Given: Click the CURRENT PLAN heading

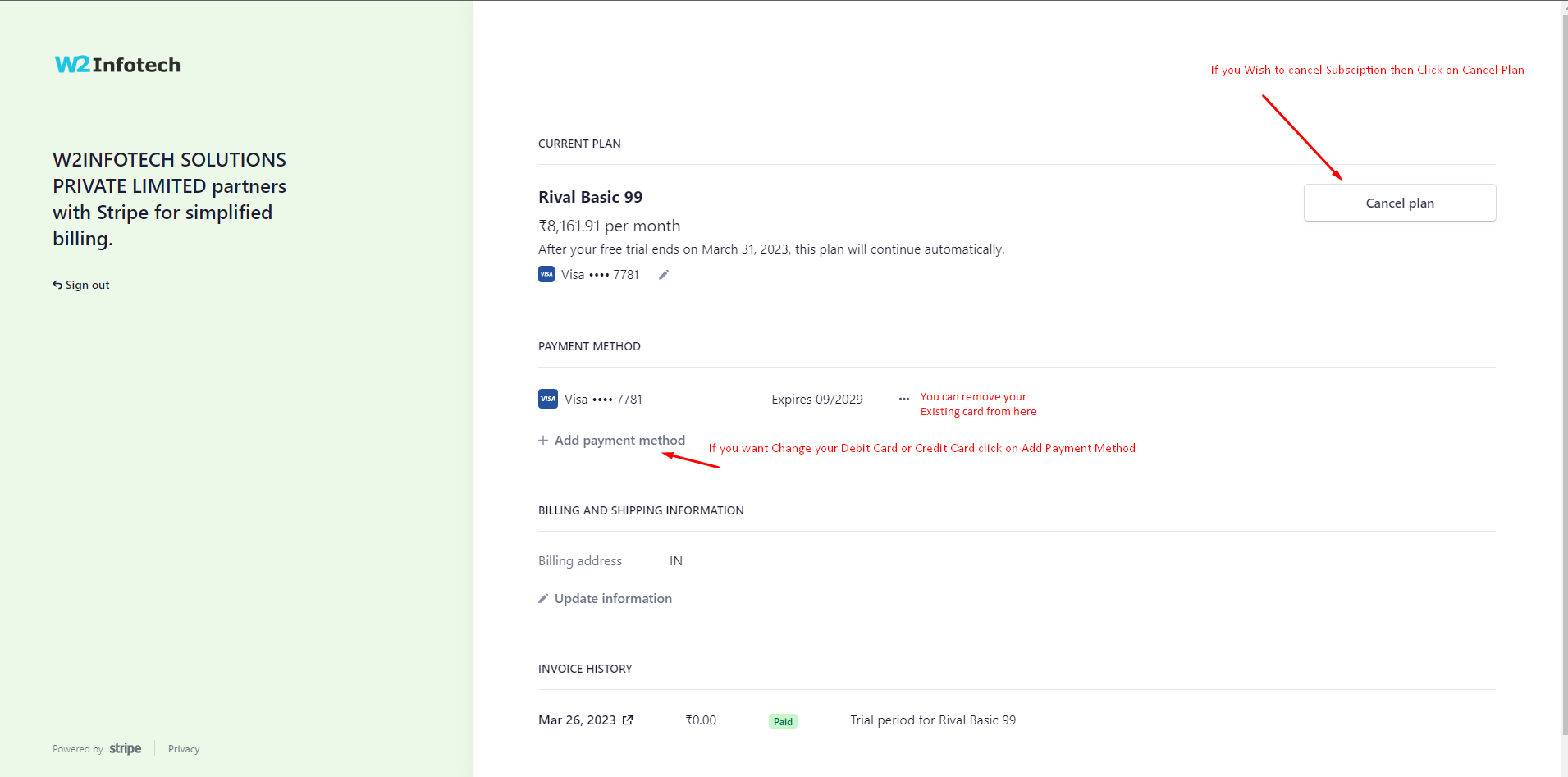Looking at the screenshot, I should [579, 144].
